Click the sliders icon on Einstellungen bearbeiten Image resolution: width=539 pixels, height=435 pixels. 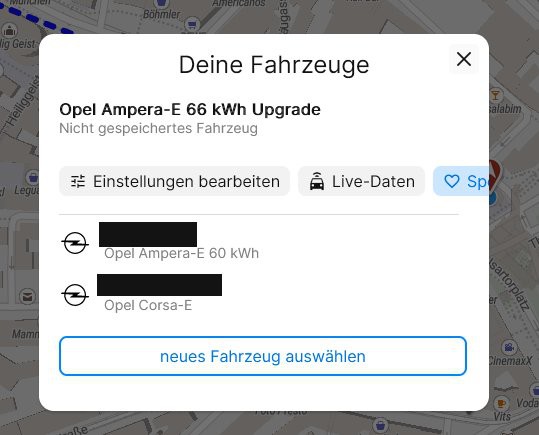78,181
